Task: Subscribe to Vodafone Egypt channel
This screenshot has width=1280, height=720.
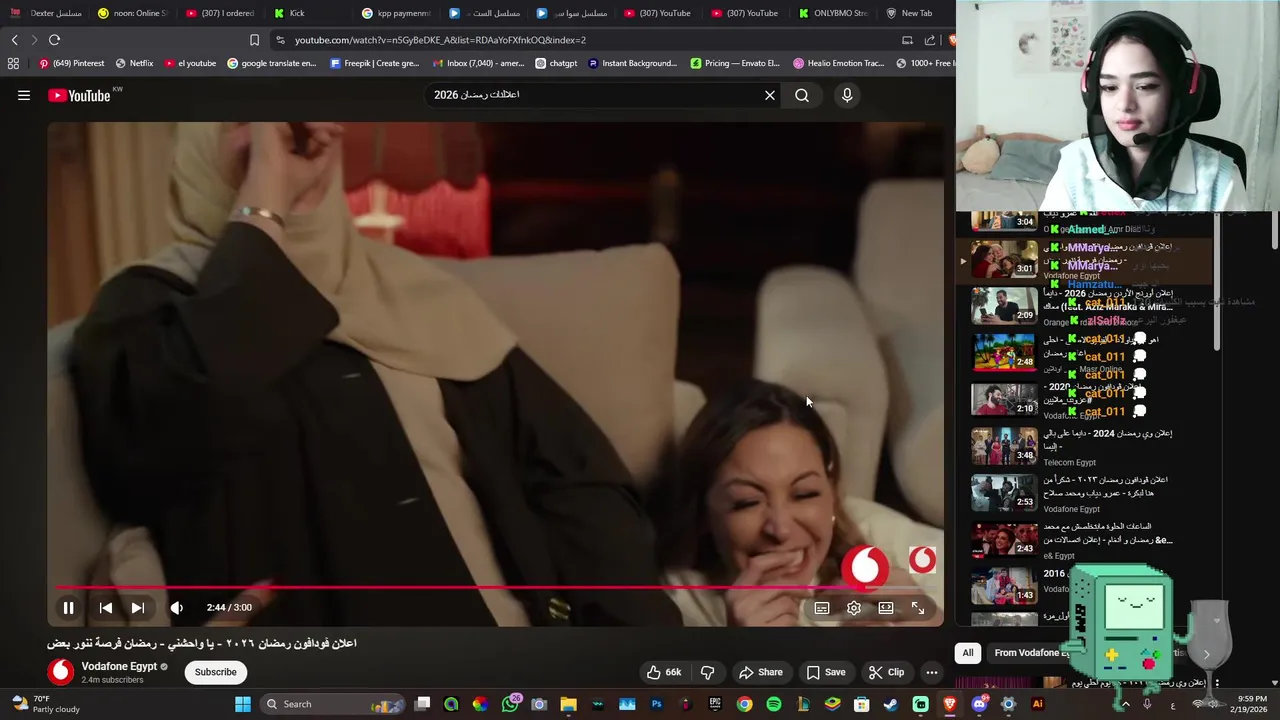Action: [215, 672]
